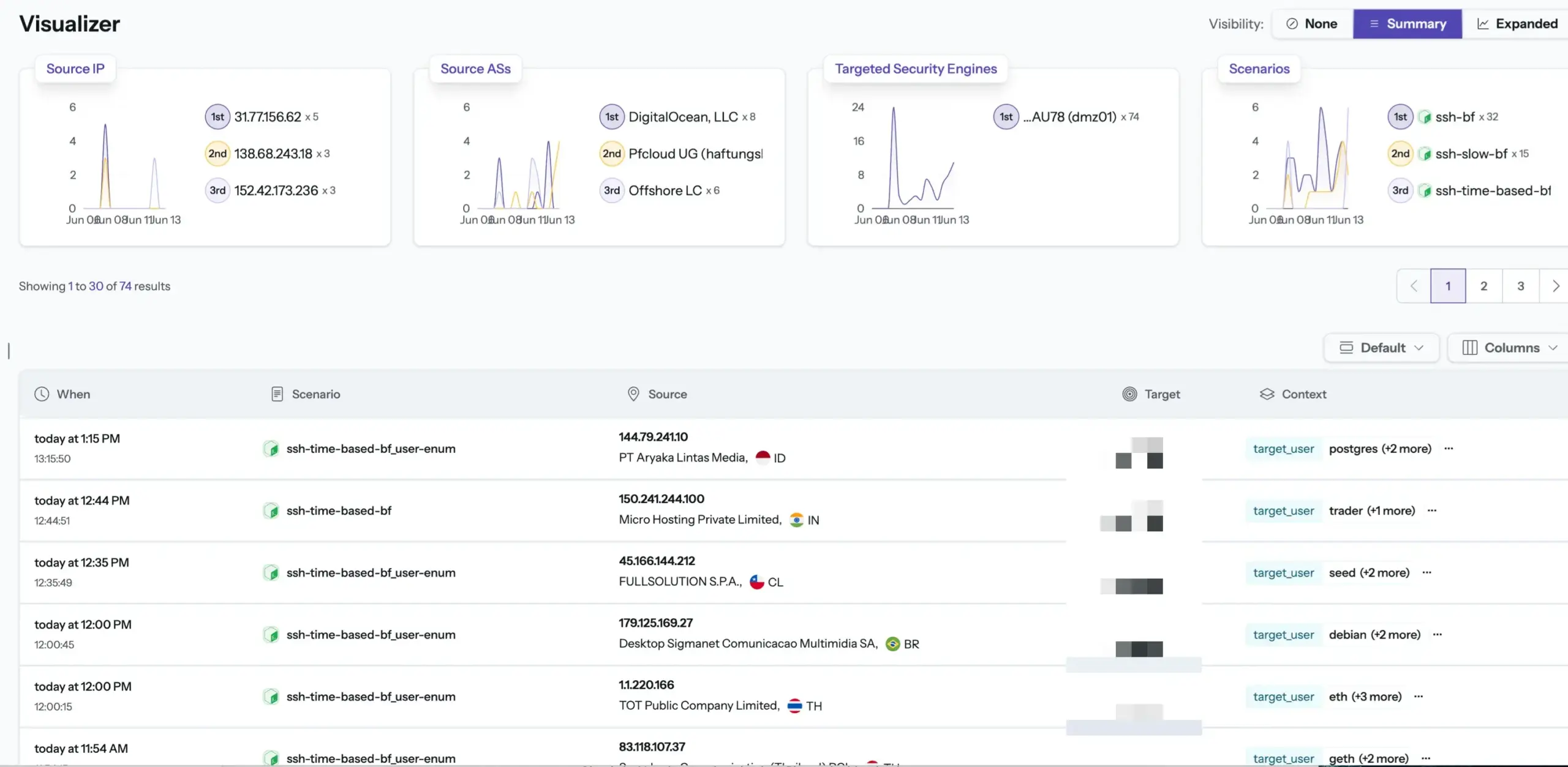Click the Source ASs line chart

[518, 165]
